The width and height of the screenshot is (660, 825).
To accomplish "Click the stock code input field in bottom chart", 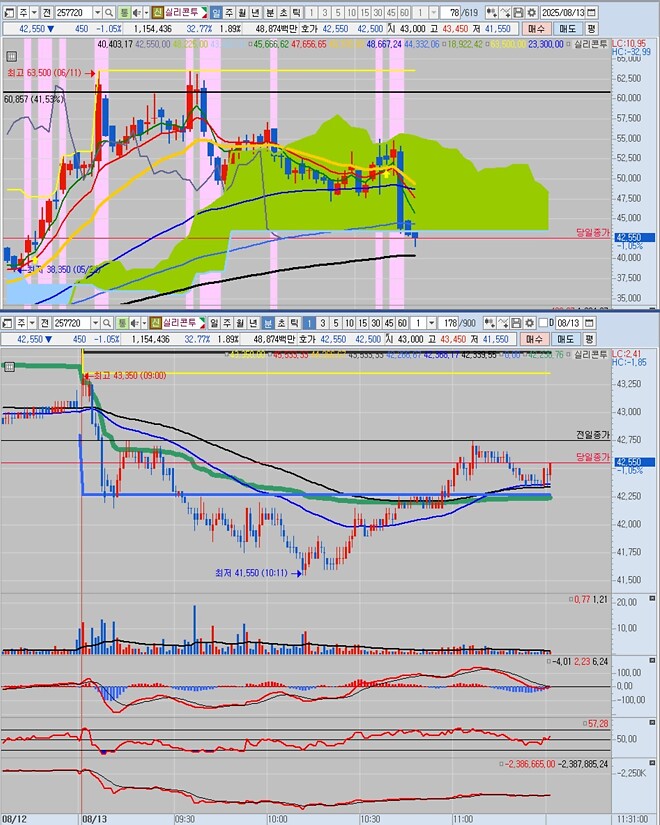I will point(69,323).
